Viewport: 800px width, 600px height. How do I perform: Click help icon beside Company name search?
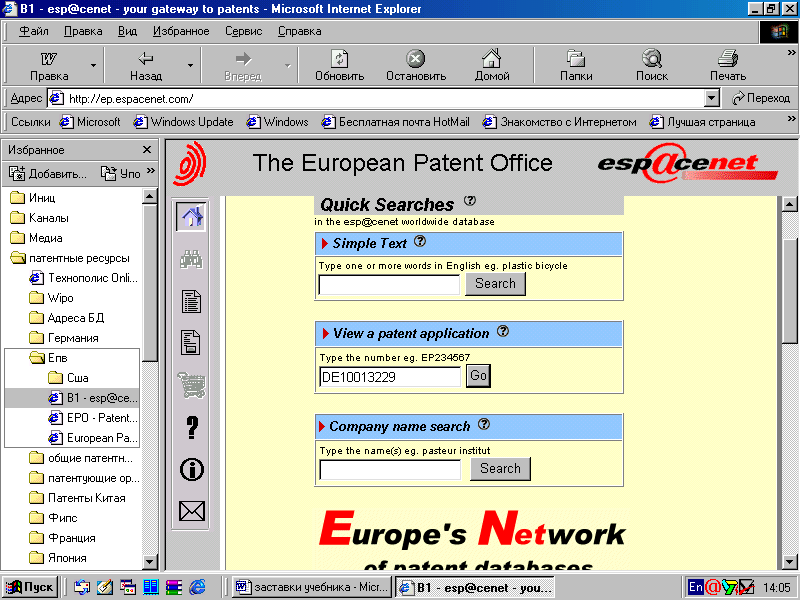tap(484, 424)
